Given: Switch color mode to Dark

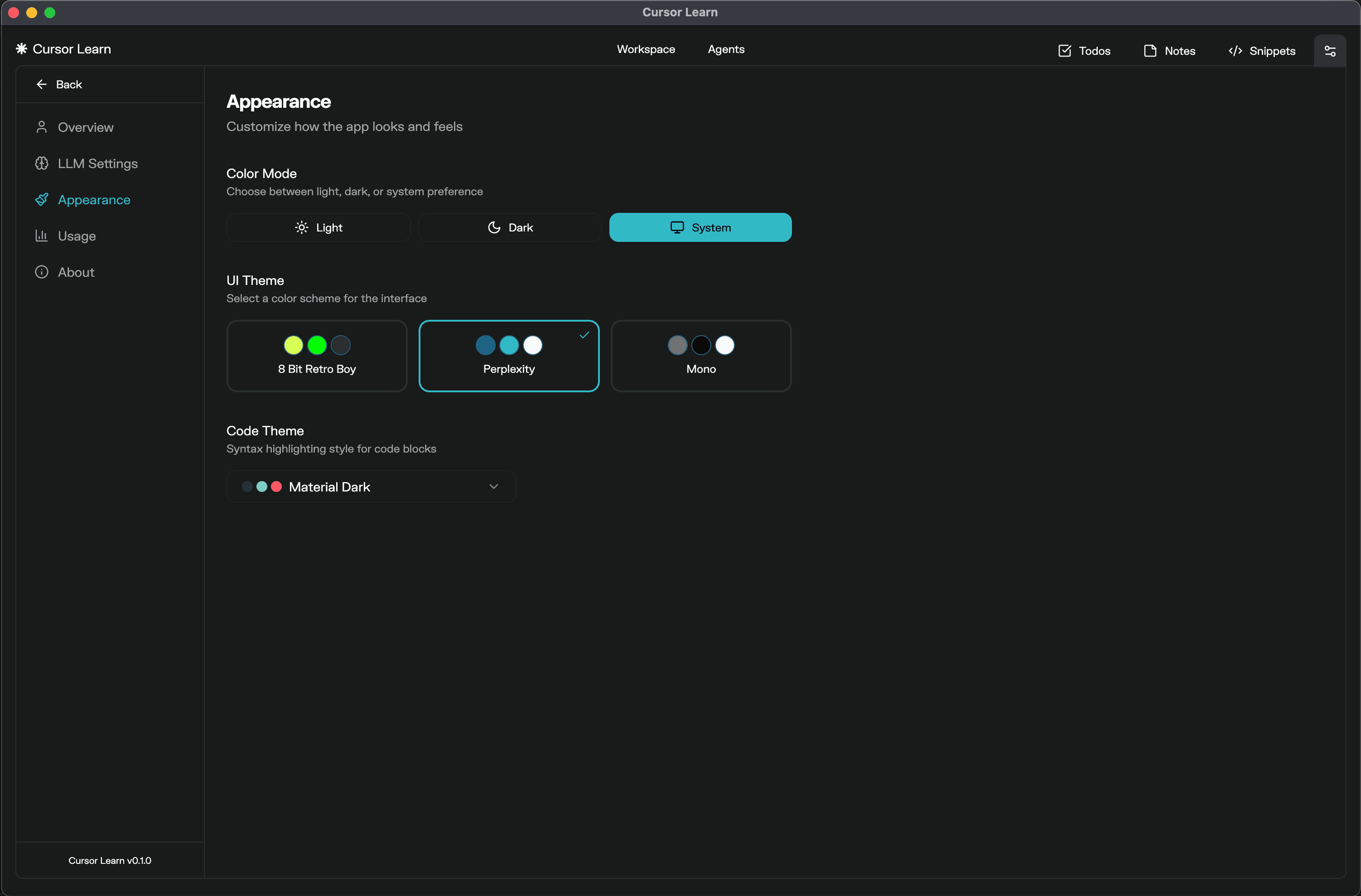Looking at the screenshot, I should coord(510,227).
